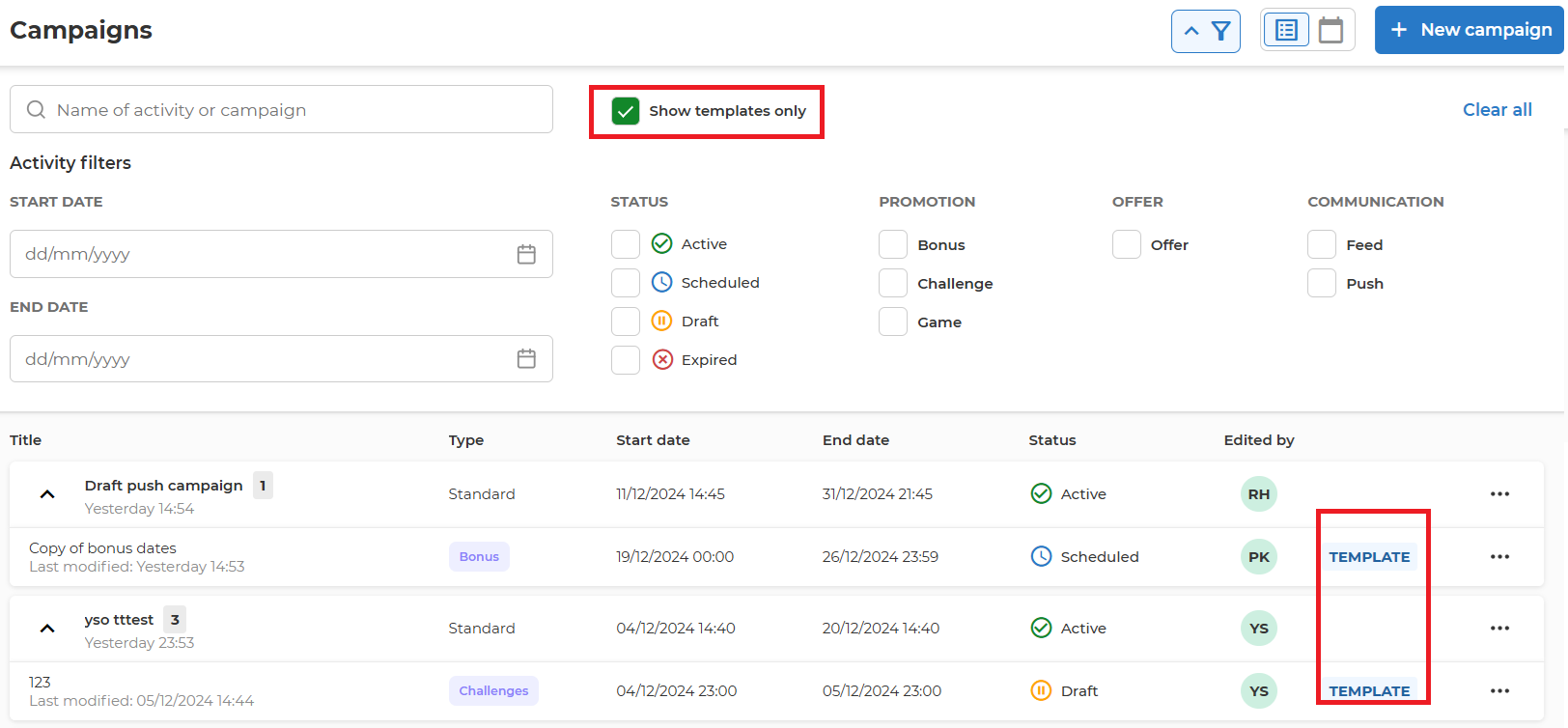Image resolution: width=1568 pixels, height=728 pixels.
Task: Click the YS avatar in the 123 row
Action: pyautogui.click(x=1259, y=691)
